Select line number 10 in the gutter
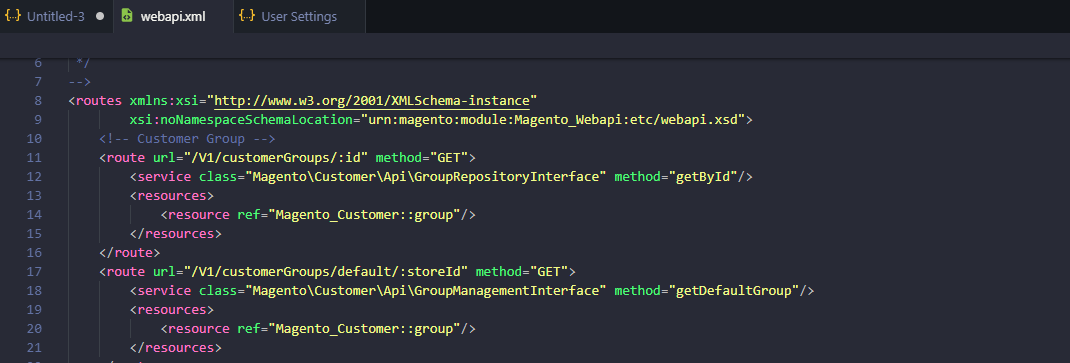The height and width of the screenshot is (363, 1070). point(34,139)
